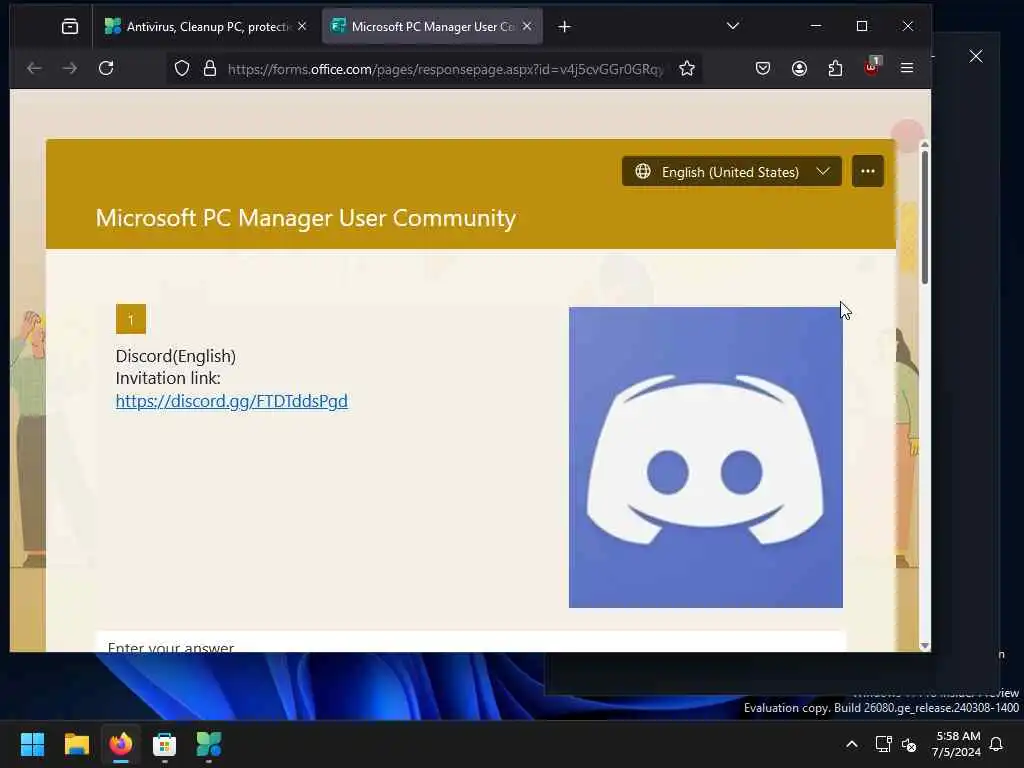Open muted volume tray icon
1024x768 pixels.
pos(908,744)
